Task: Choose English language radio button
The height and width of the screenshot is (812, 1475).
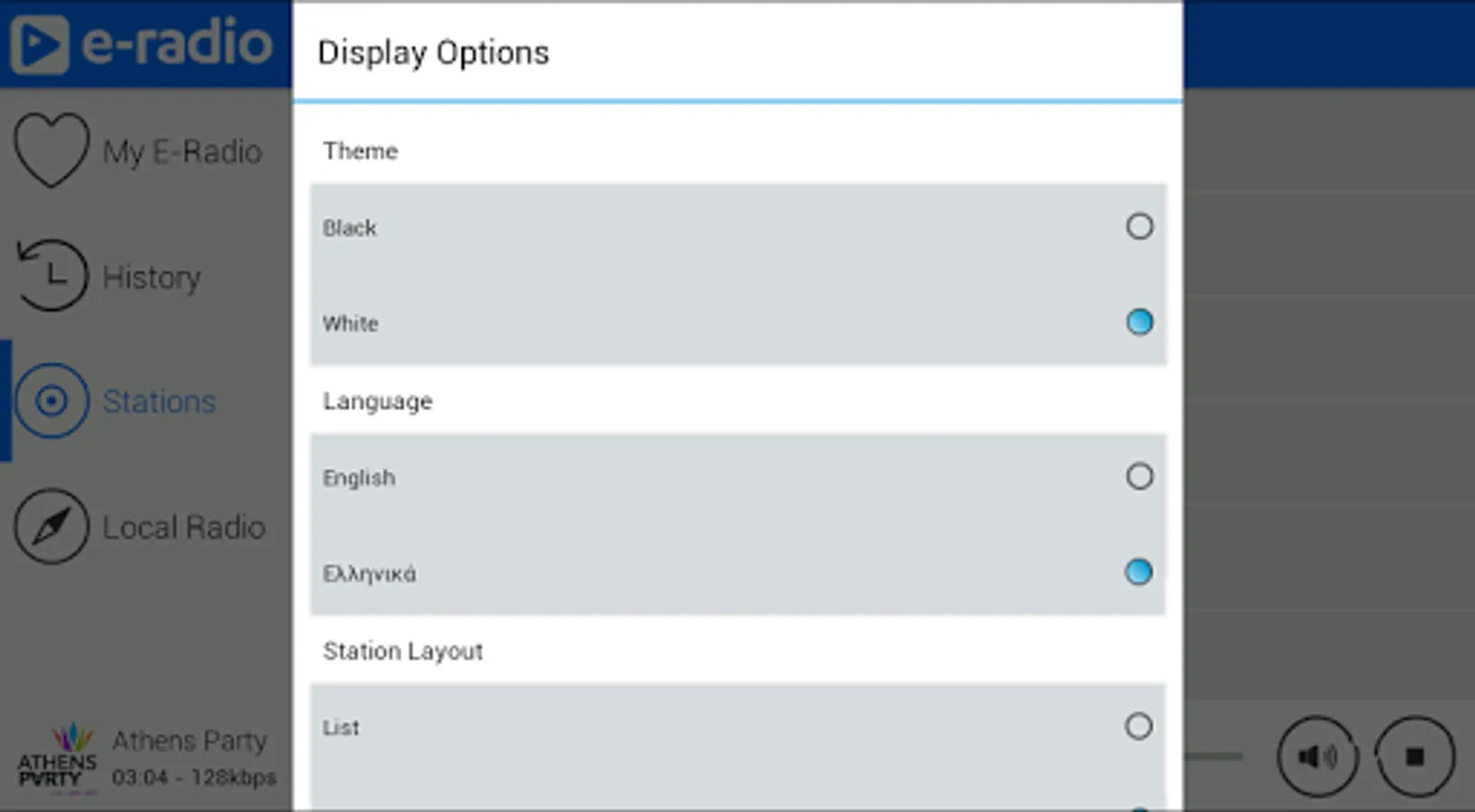Action: click(1139, 476)
